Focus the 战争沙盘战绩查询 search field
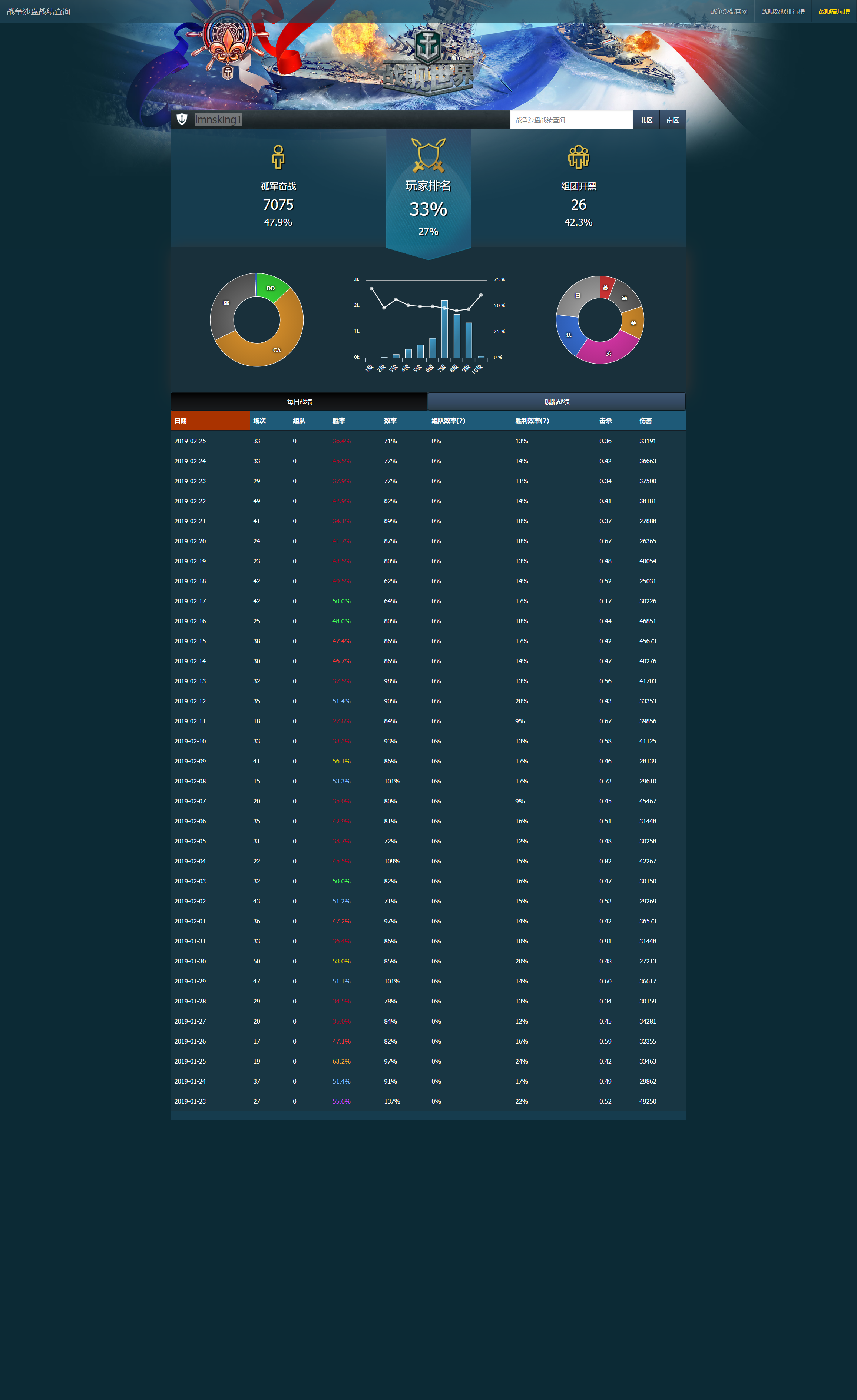Viewport: 857px width, 1400px height. [570, 120]
